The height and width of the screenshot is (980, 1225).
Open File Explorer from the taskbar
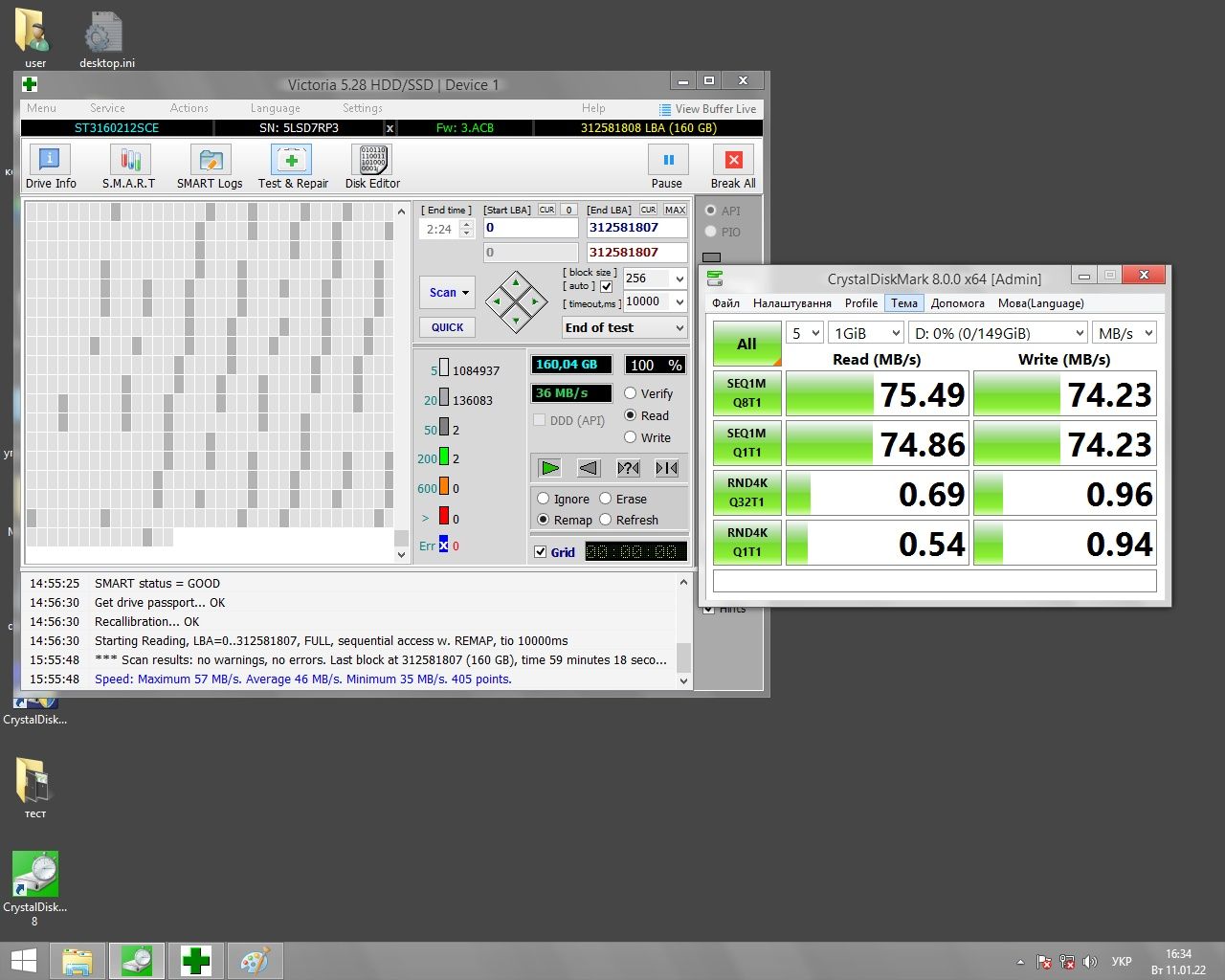[78, 961]
